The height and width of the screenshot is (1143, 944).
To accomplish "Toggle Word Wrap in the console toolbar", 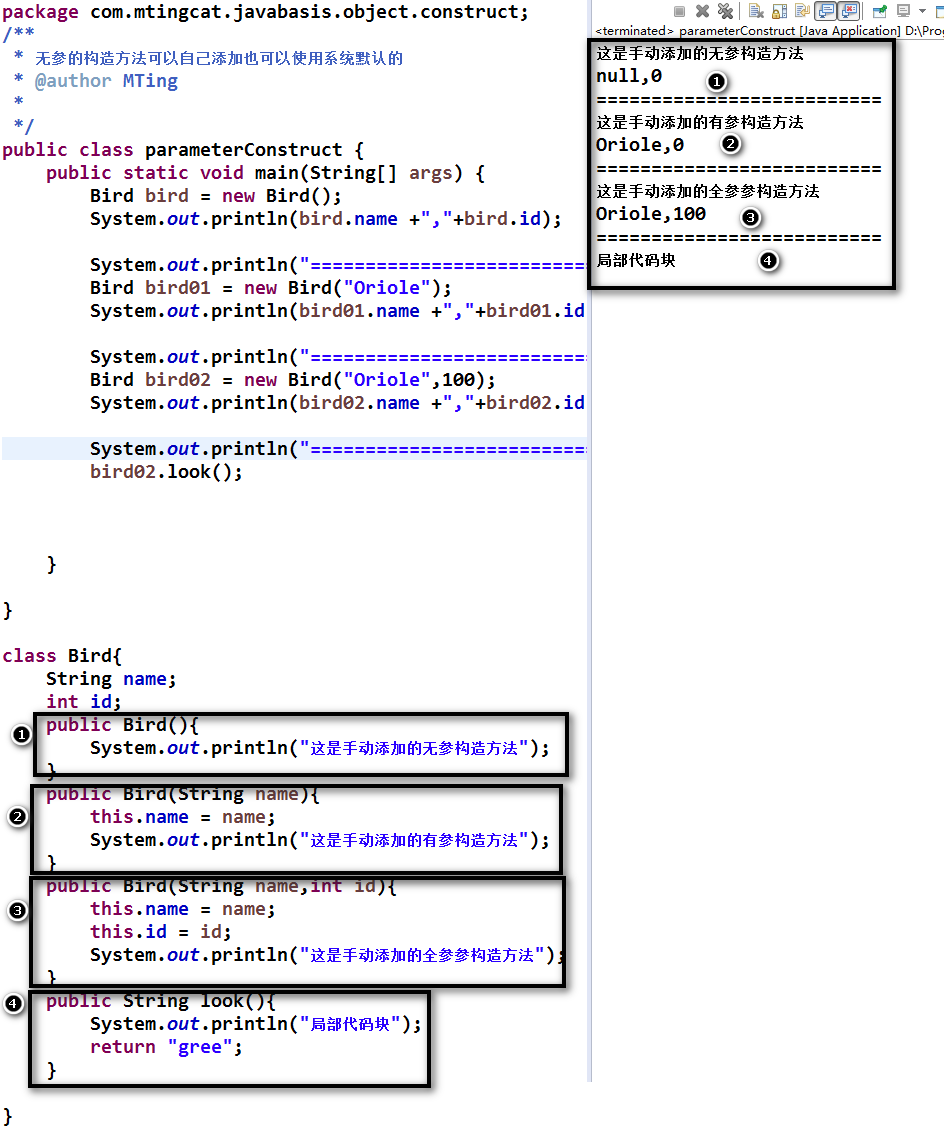I will point(803,11).
